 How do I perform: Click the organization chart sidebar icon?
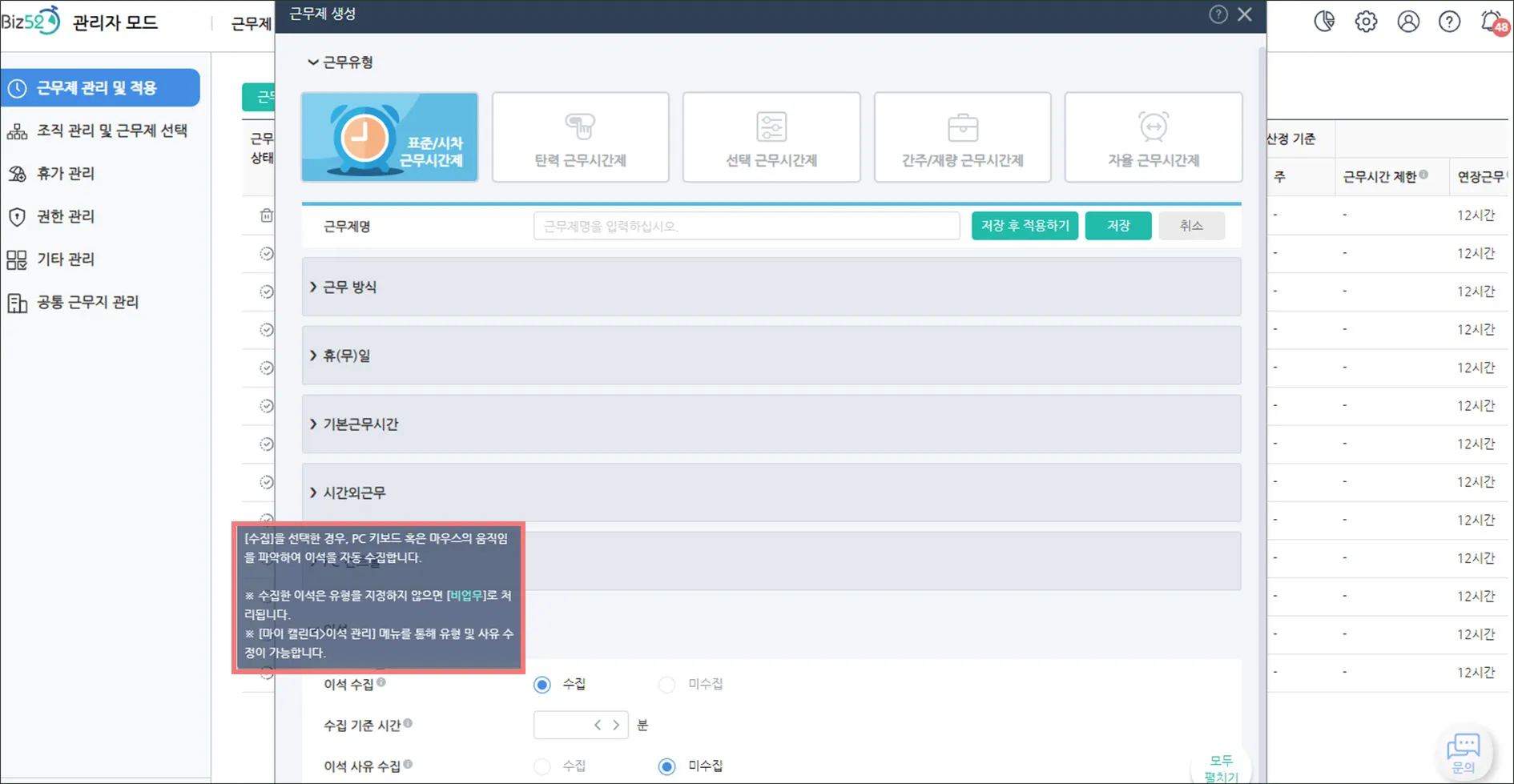coord(17,131)
